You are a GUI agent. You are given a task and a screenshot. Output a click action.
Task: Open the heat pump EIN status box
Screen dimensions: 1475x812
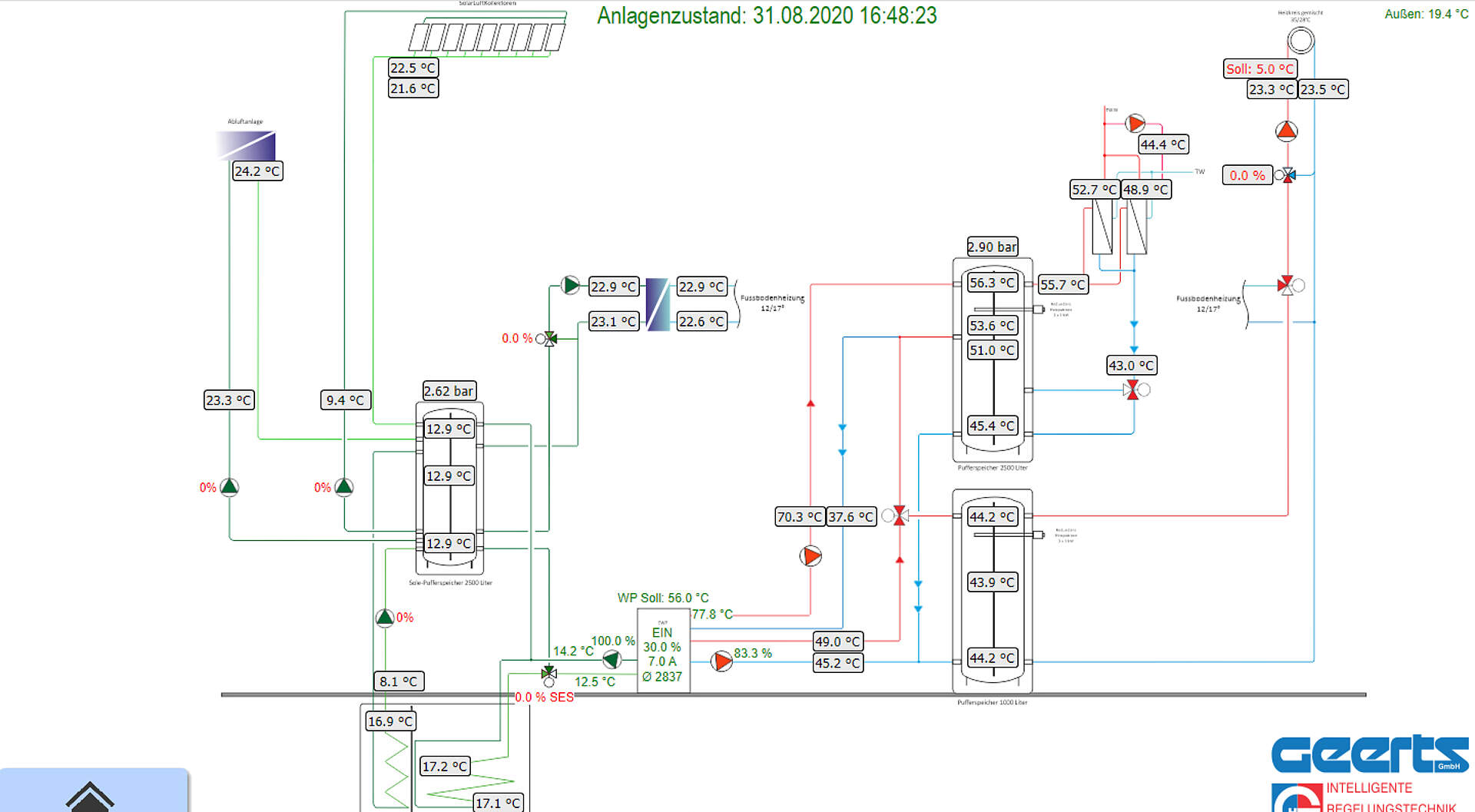tap(663, 651)
